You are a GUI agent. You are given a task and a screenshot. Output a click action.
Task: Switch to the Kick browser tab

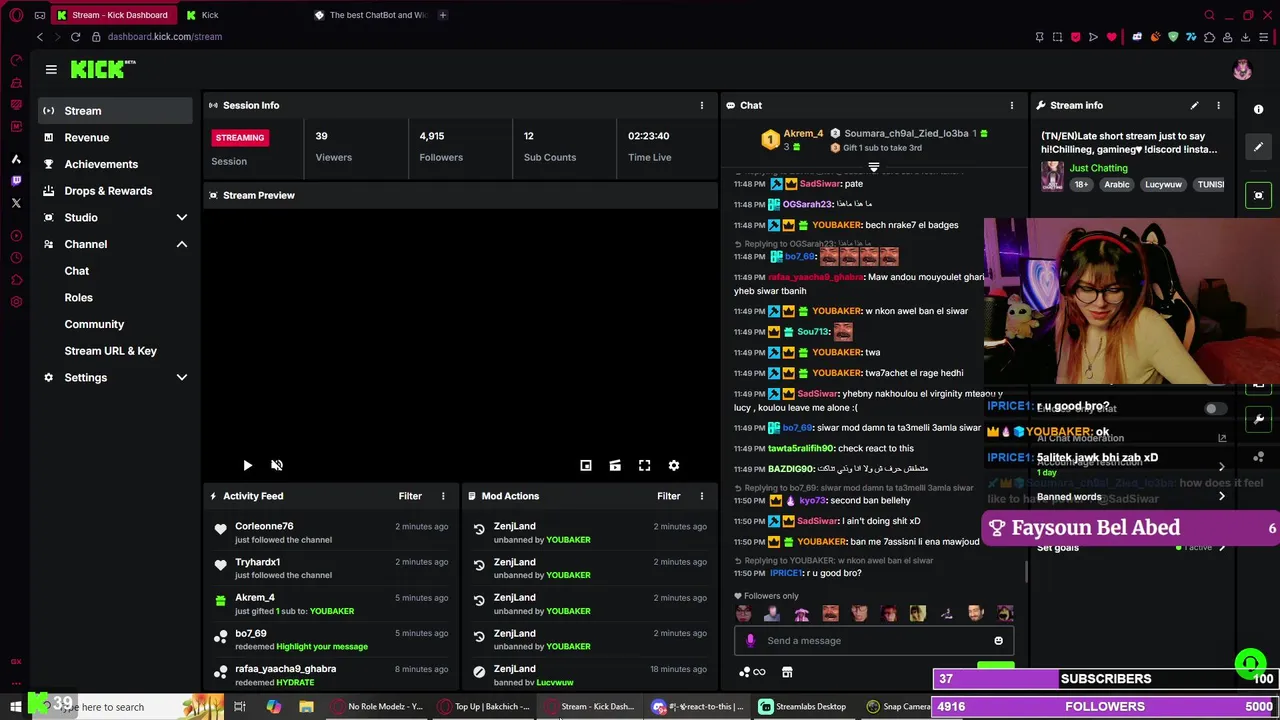[240, 15]
